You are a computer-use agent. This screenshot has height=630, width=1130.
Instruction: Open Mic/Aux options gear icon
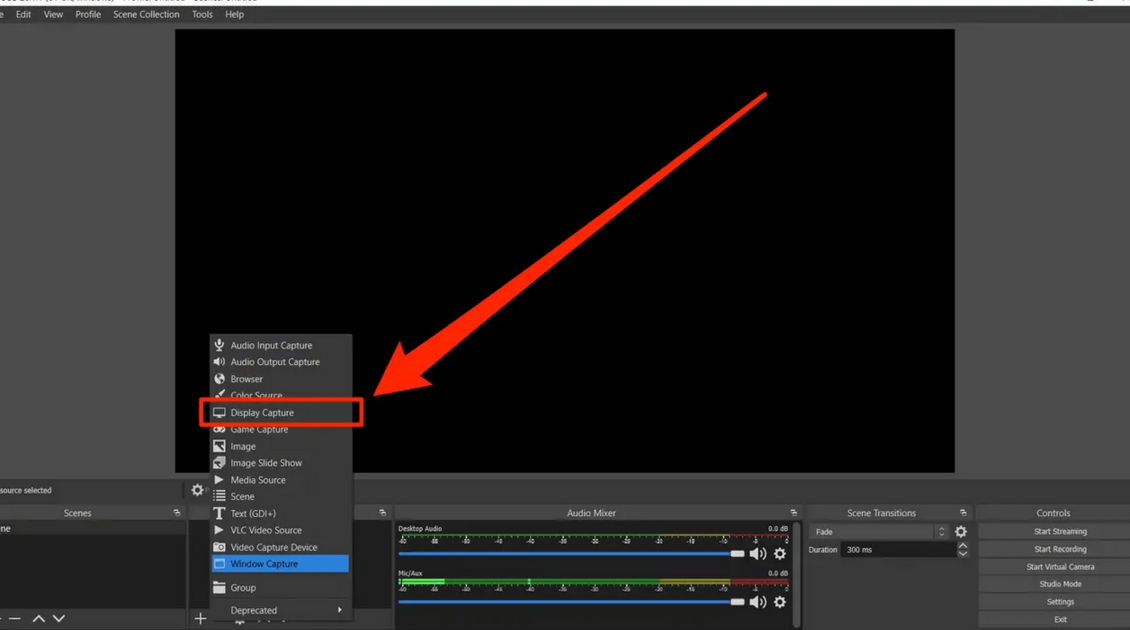[779, 602]
